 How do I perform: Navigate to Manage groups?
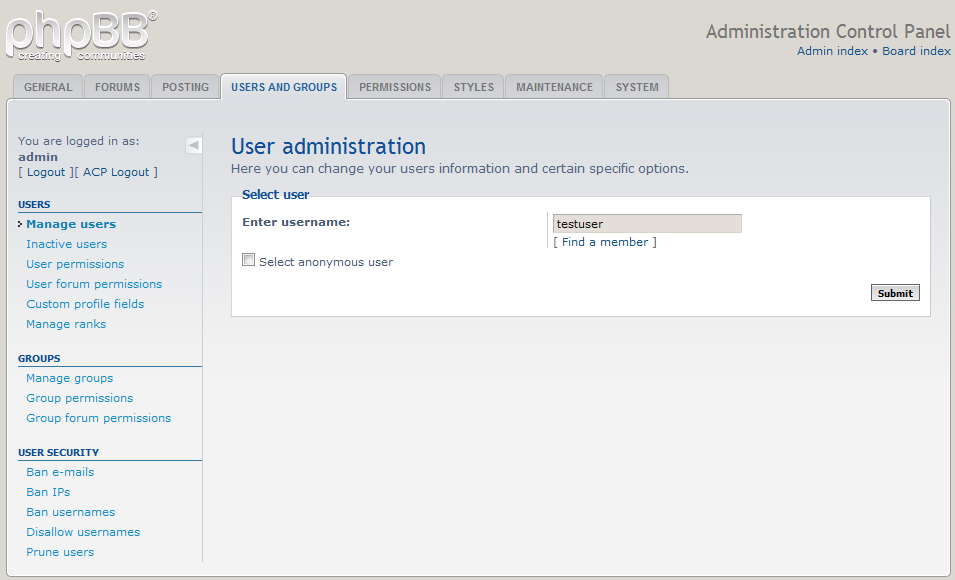click(x=69, y=378)
